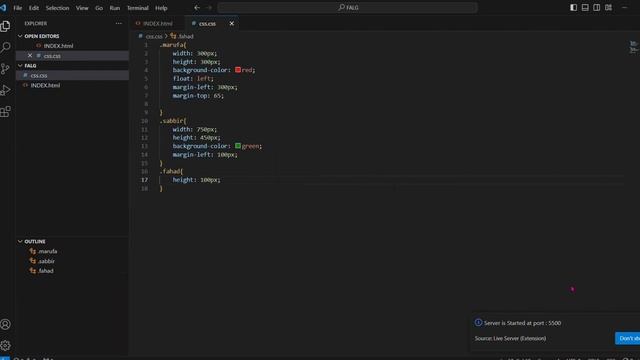Select css.css in FALG folder

point(39,76)
